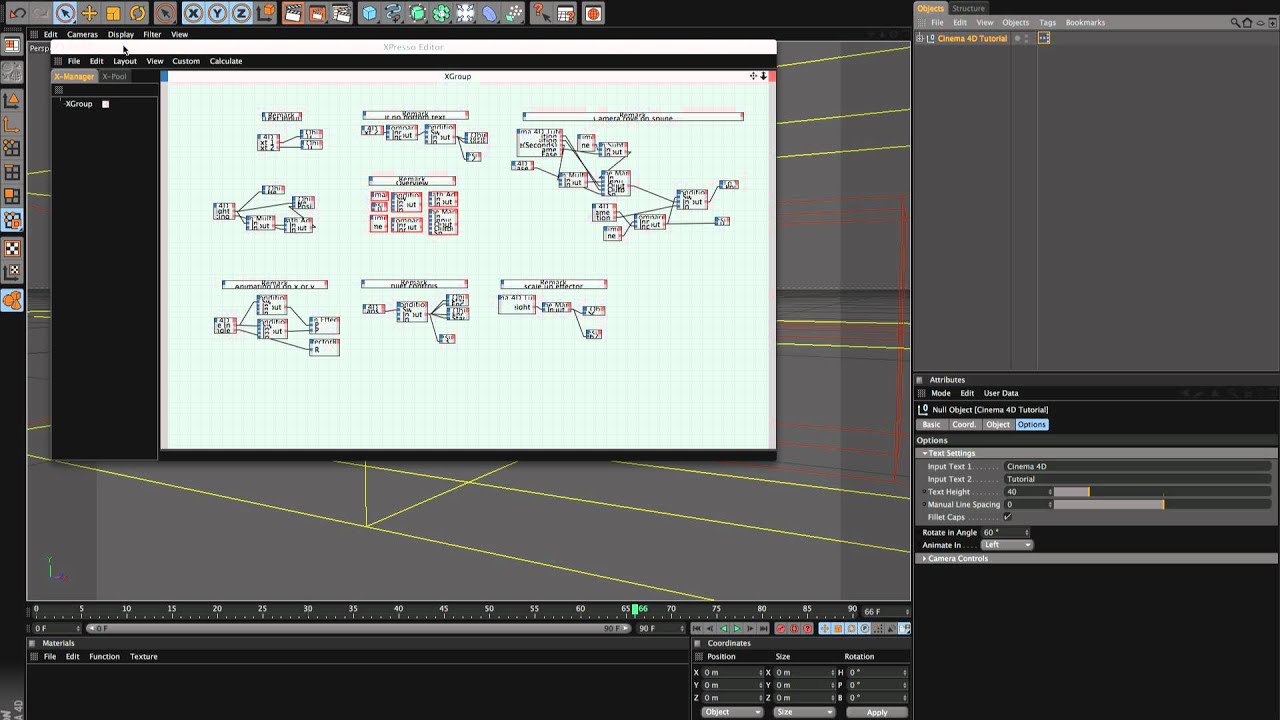Viewport: 1280px width, 720px height.
Task: Click the XGroup pan arrows icon
Action: (x=753, y=76)
